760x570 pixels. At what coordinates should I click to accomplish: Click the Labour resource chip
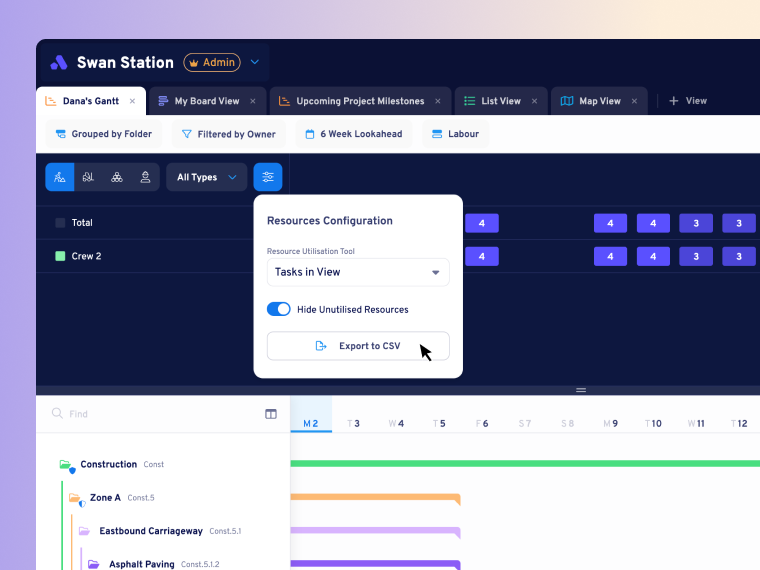(456, 134)
